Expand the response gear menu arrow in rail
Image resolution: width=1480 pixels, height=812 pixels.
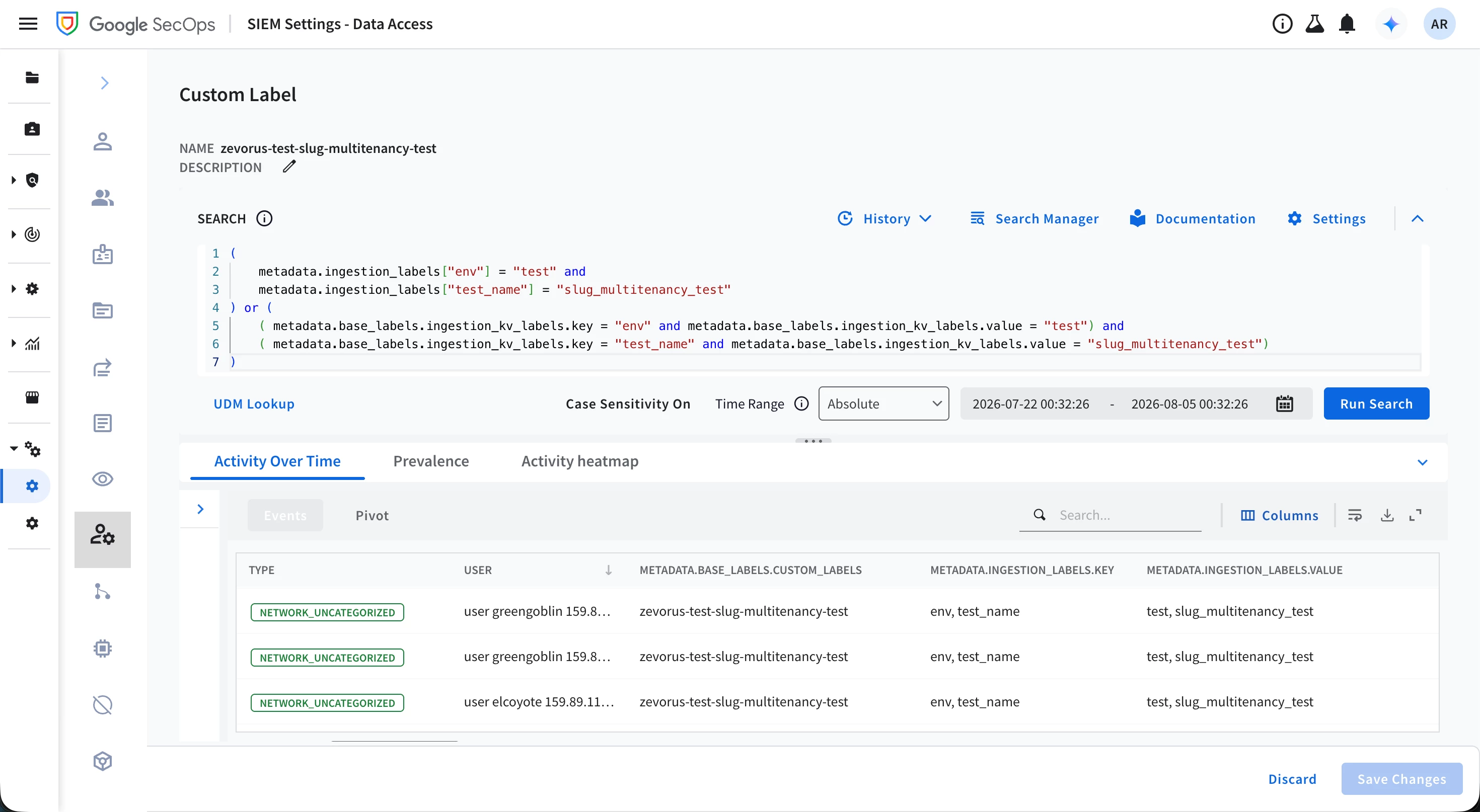[x=14, y=289]
